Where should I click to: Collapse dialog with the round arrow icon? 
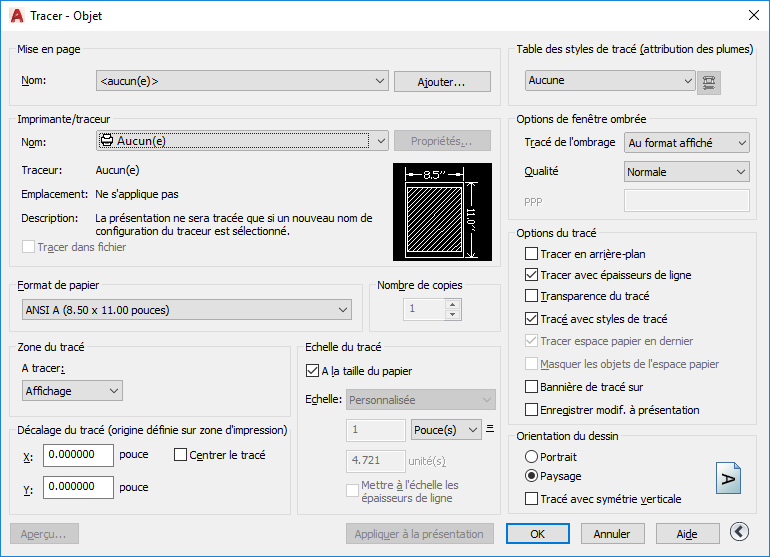pyautogui.click(x=739, y=531)
